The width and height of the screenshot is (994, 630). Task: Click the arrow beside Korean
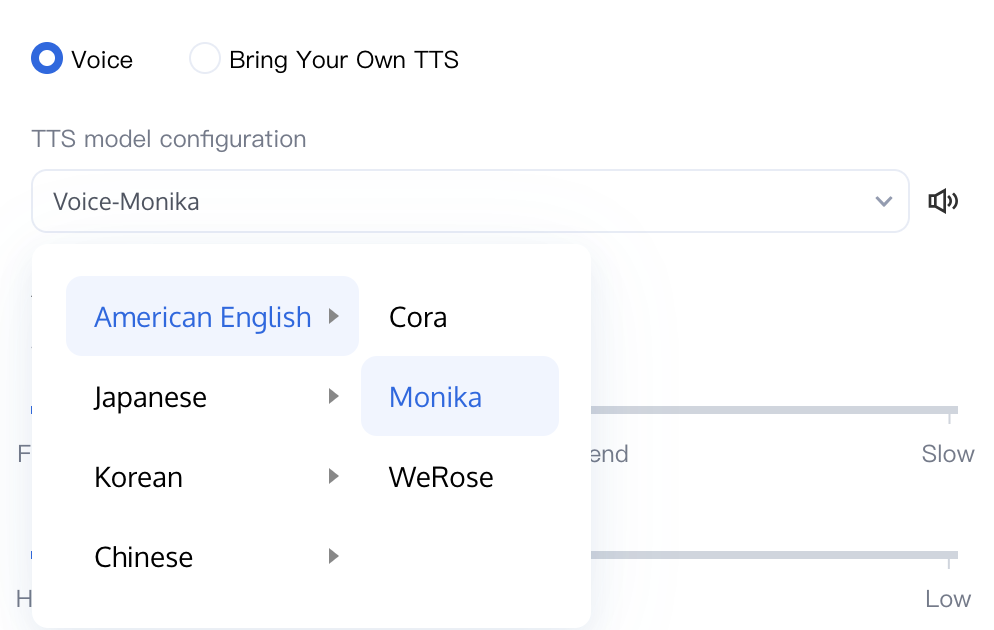pos(334,477)
